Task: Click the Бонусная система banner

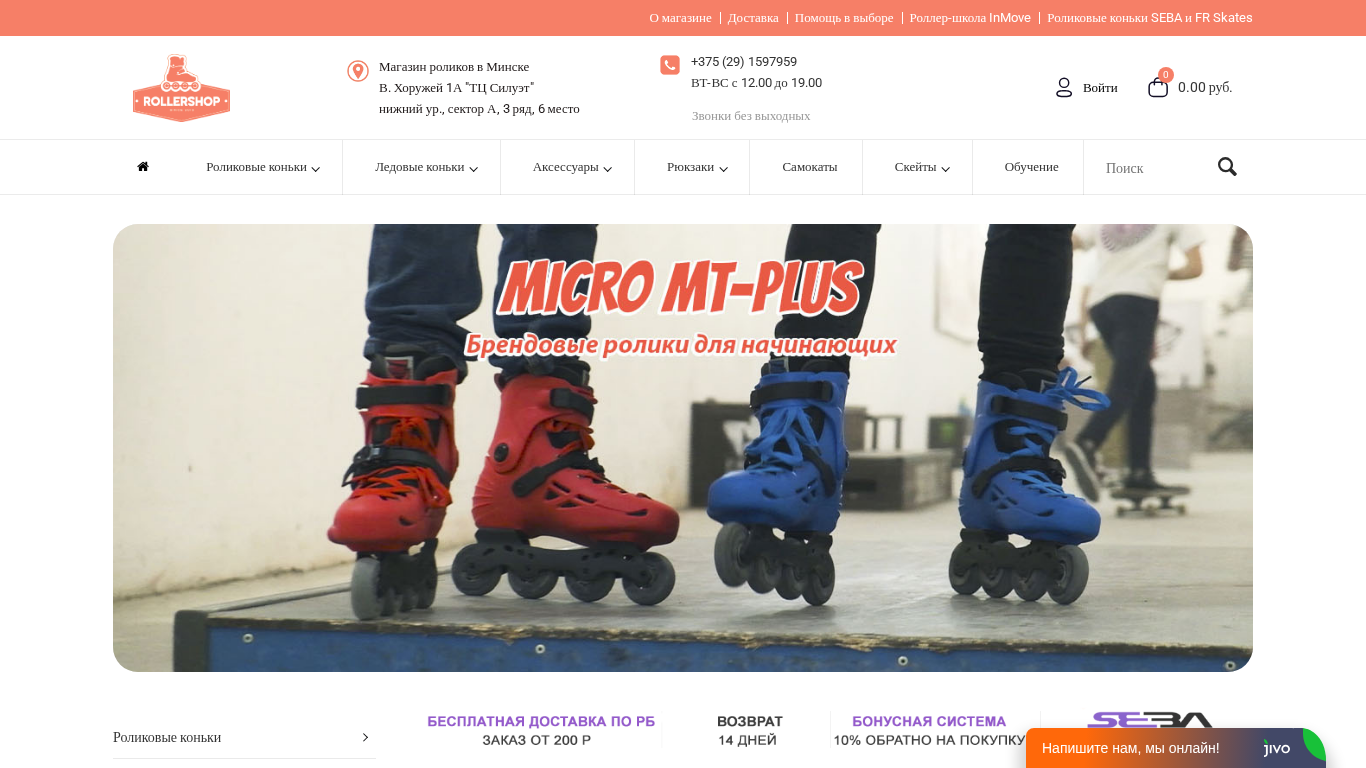Action: coord(929,731)
